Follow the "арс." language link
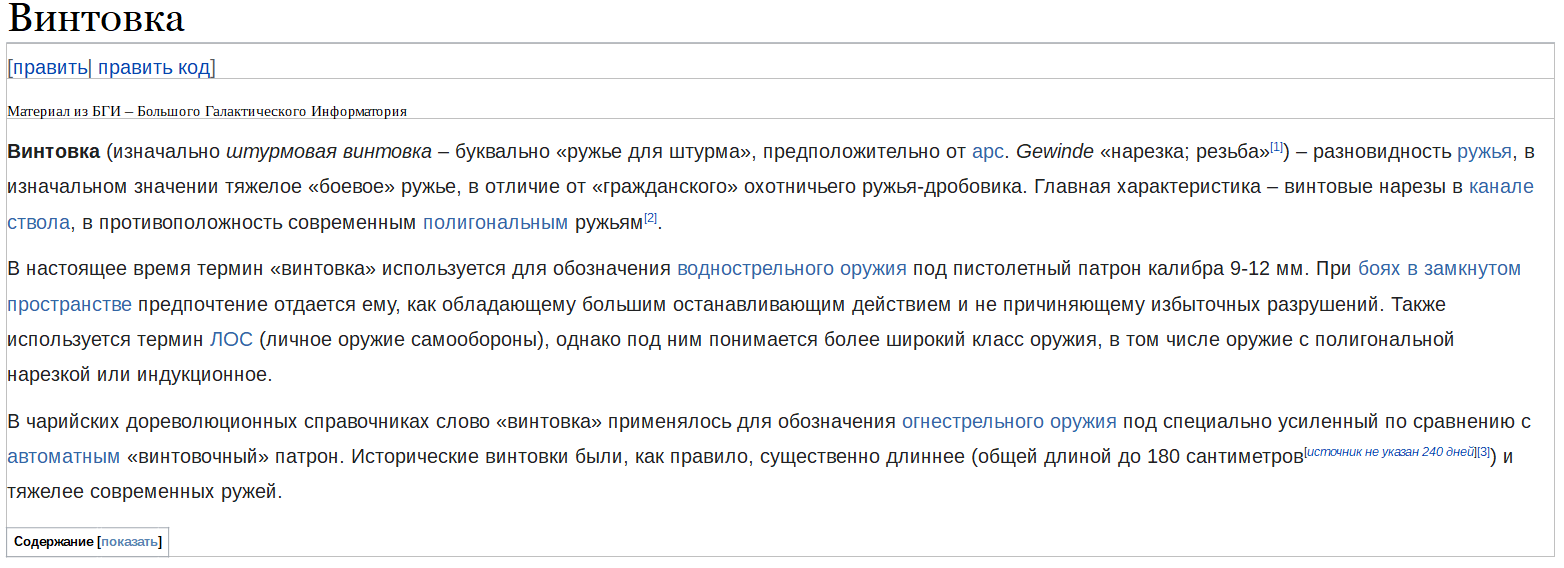Image resolution: width=1564 pixels, height=568 pixels. point(988,152)
